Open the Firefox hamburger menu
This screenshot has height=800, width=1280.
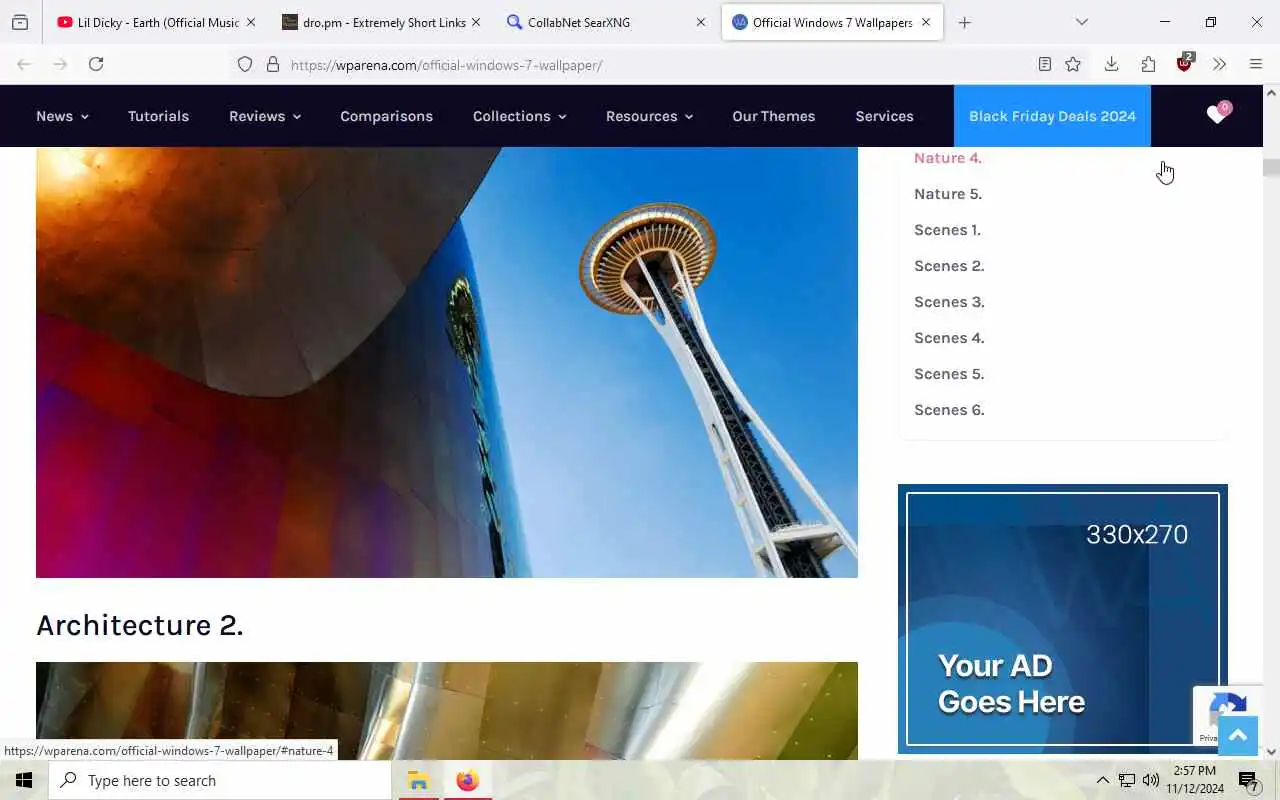pos(1256,64)
